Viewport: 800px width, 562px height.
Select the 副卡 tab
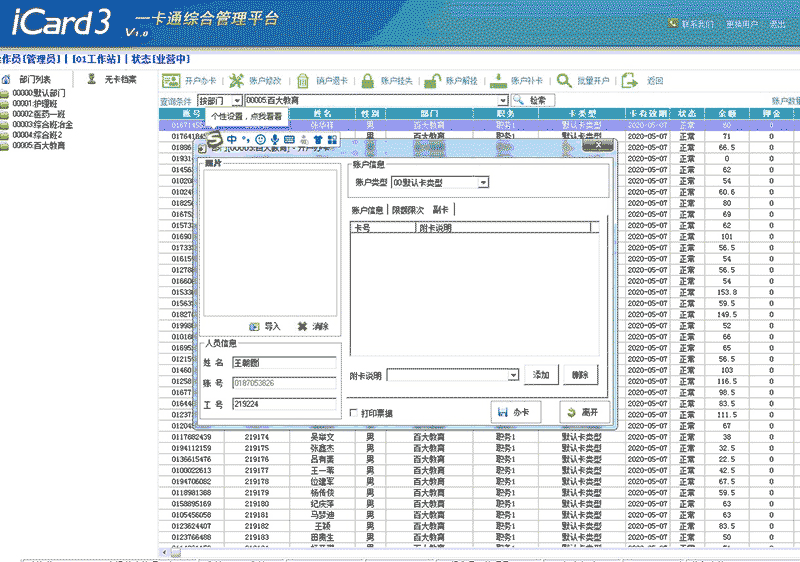(441, 210)
